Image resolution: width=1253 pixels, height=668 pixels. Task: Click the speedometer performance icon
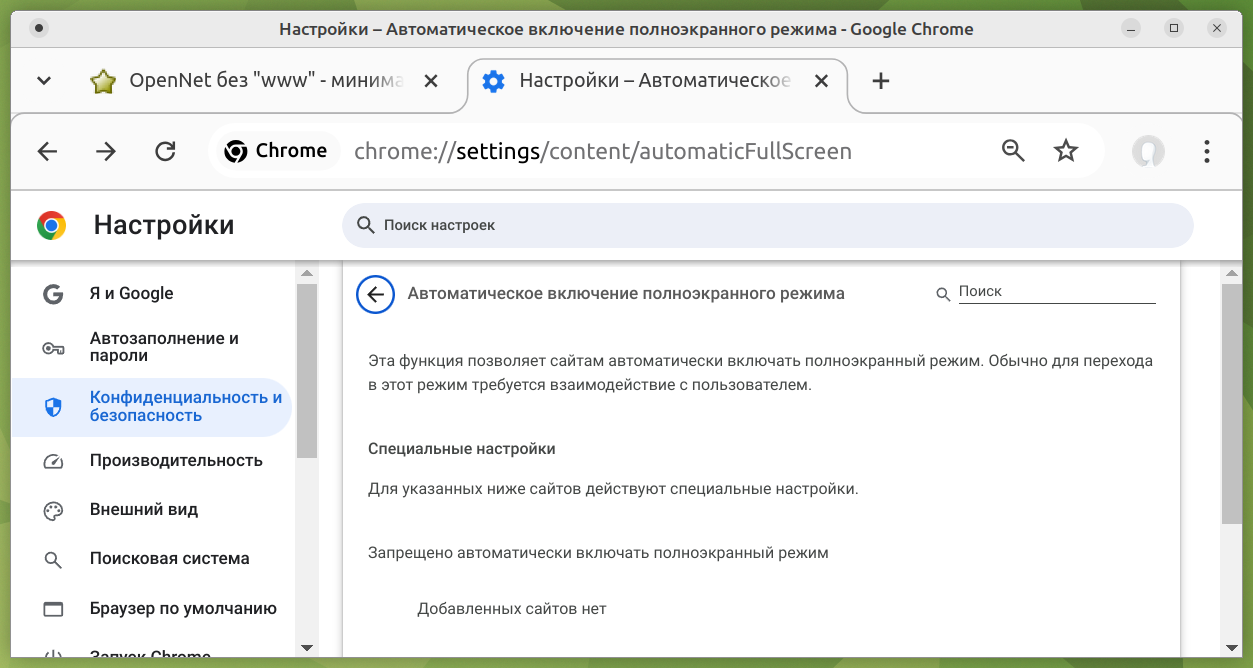53,462
